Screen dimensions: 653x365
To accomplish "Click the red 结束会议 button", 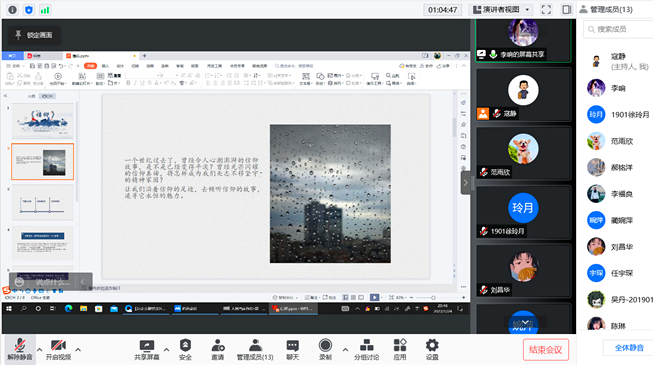I will point(546,350).
